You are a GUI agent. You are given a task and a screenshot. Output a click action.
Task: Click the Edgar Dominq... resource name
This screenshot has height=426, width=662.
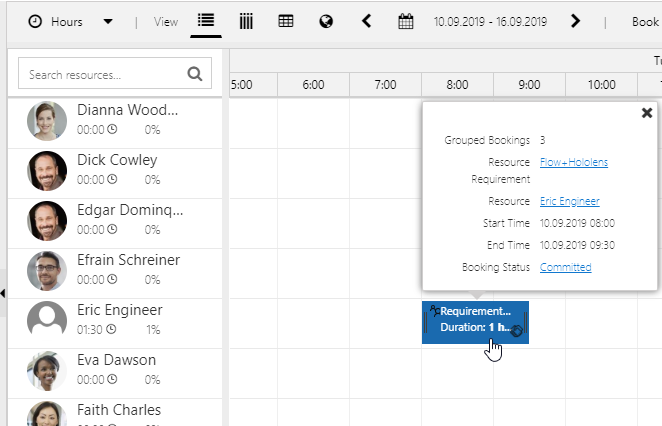[x=130, y=210]
